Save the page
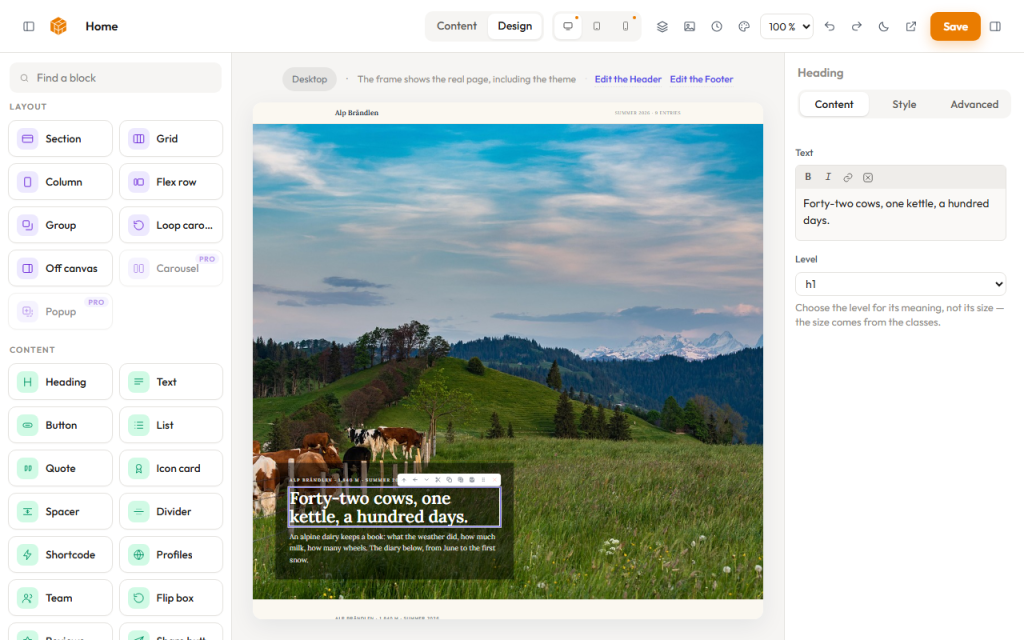The height and width of the screenshot is (640, 1024). tap(955, 27)
